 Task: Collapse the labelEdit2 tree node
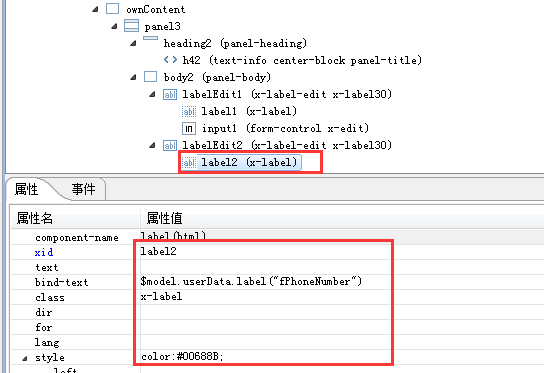153,145
